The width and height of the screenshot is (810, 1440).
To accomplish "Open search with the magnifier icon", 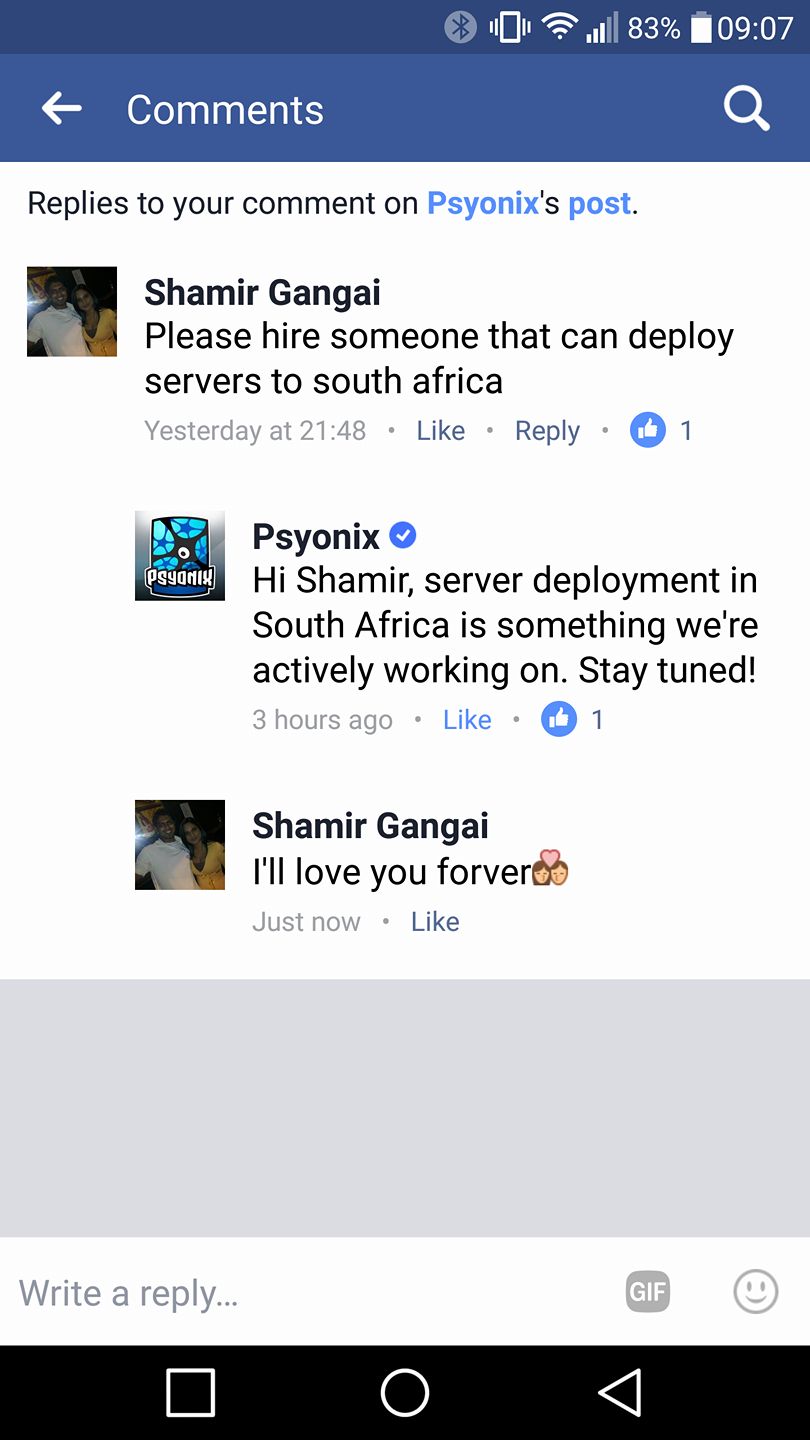I will click(x=747, y=108).
